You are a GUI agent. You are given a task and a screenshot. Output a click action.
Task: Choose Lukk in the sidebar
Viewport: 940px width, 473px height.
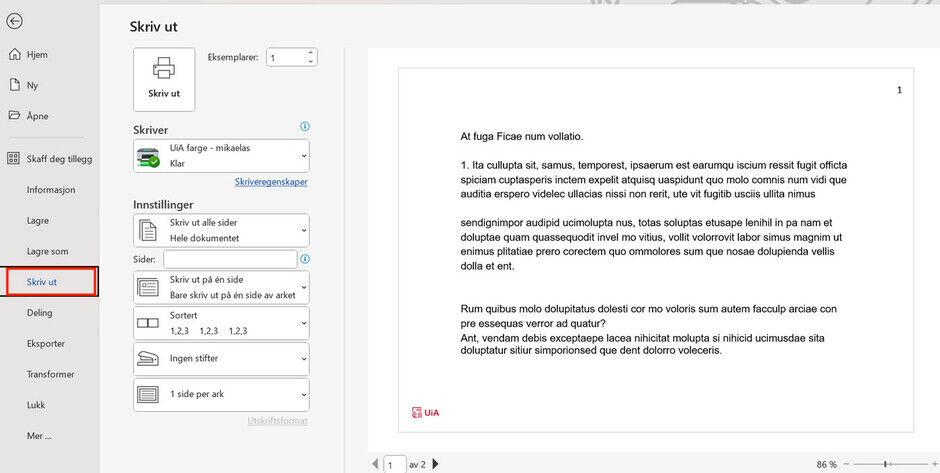(36, 405)
